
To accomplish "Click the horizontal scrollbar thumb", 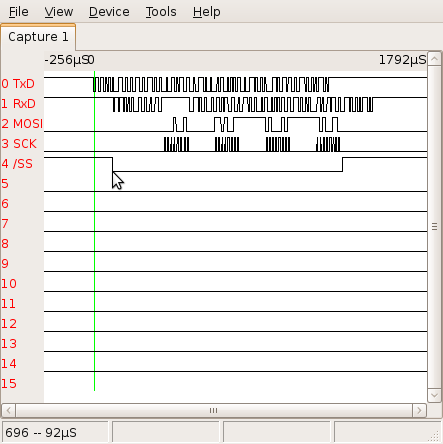I will click(x=214, y=410).
